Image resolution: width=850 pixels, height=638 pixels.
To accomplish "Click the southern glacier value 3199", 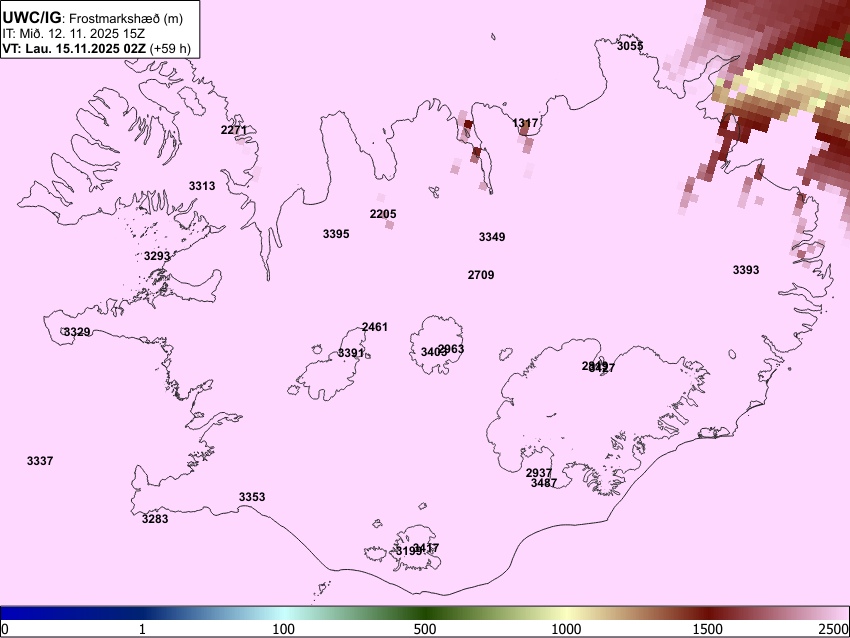I will 407,551.
